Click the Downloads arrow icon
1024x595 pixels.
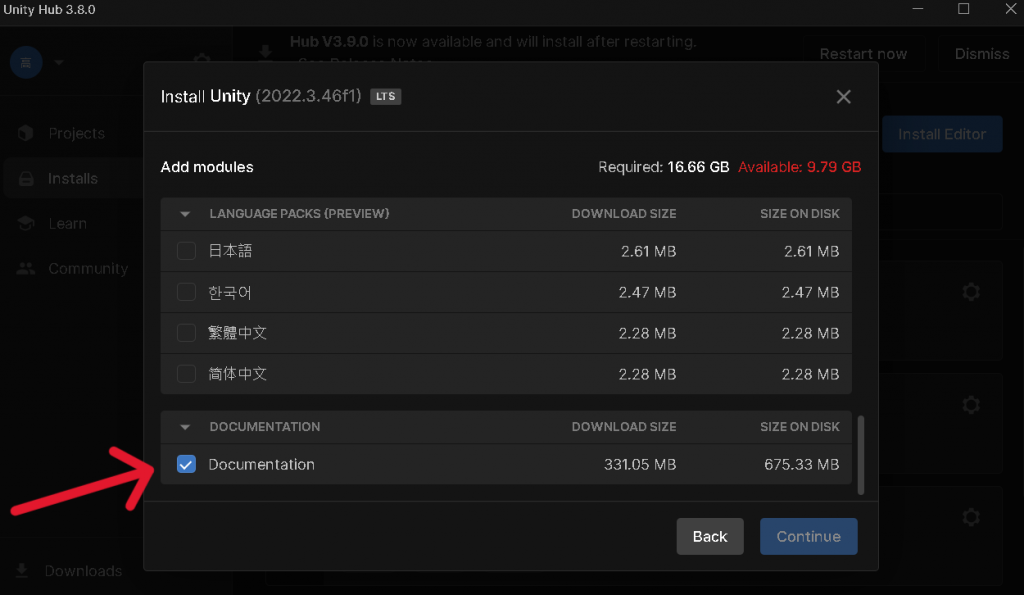(x=22, y=571)
